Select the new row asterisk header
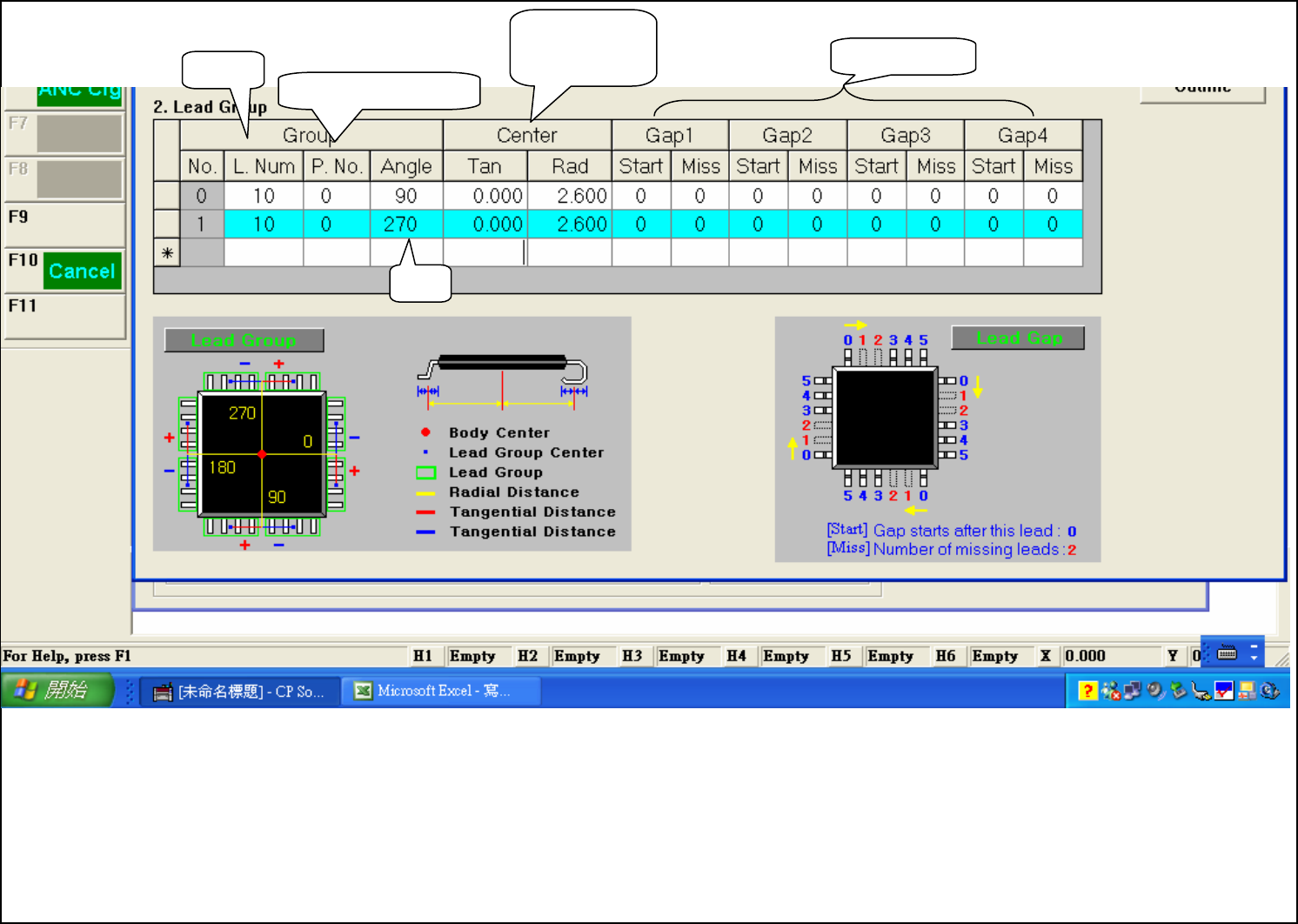The height and width of the screenshot is (924, 1298). (167, 253)
